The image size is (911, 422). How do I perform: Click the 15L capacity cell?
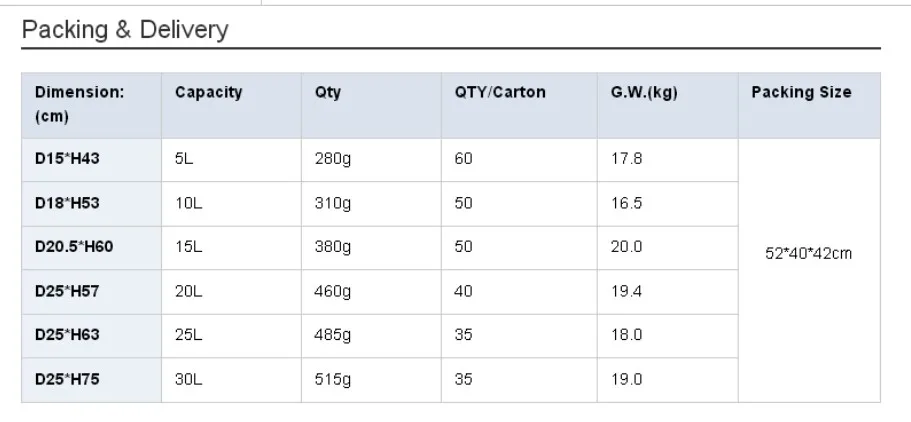click(x=188, y=247)
